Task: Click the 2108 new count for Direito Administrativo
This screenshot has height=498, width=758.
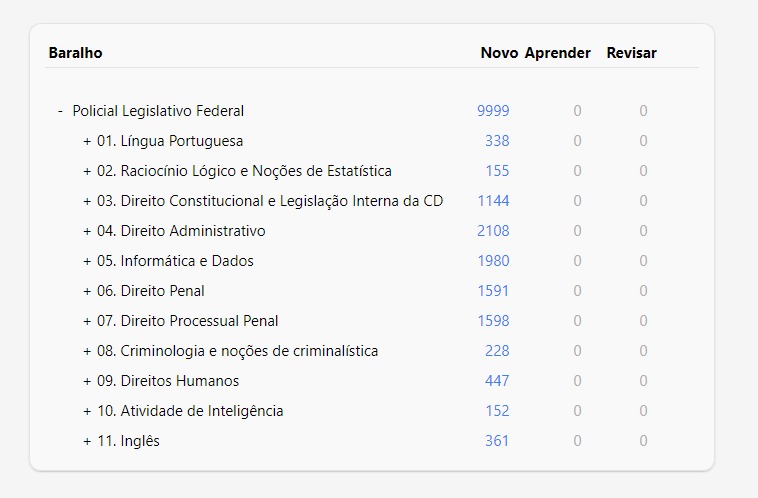Action: click(493, 231)
